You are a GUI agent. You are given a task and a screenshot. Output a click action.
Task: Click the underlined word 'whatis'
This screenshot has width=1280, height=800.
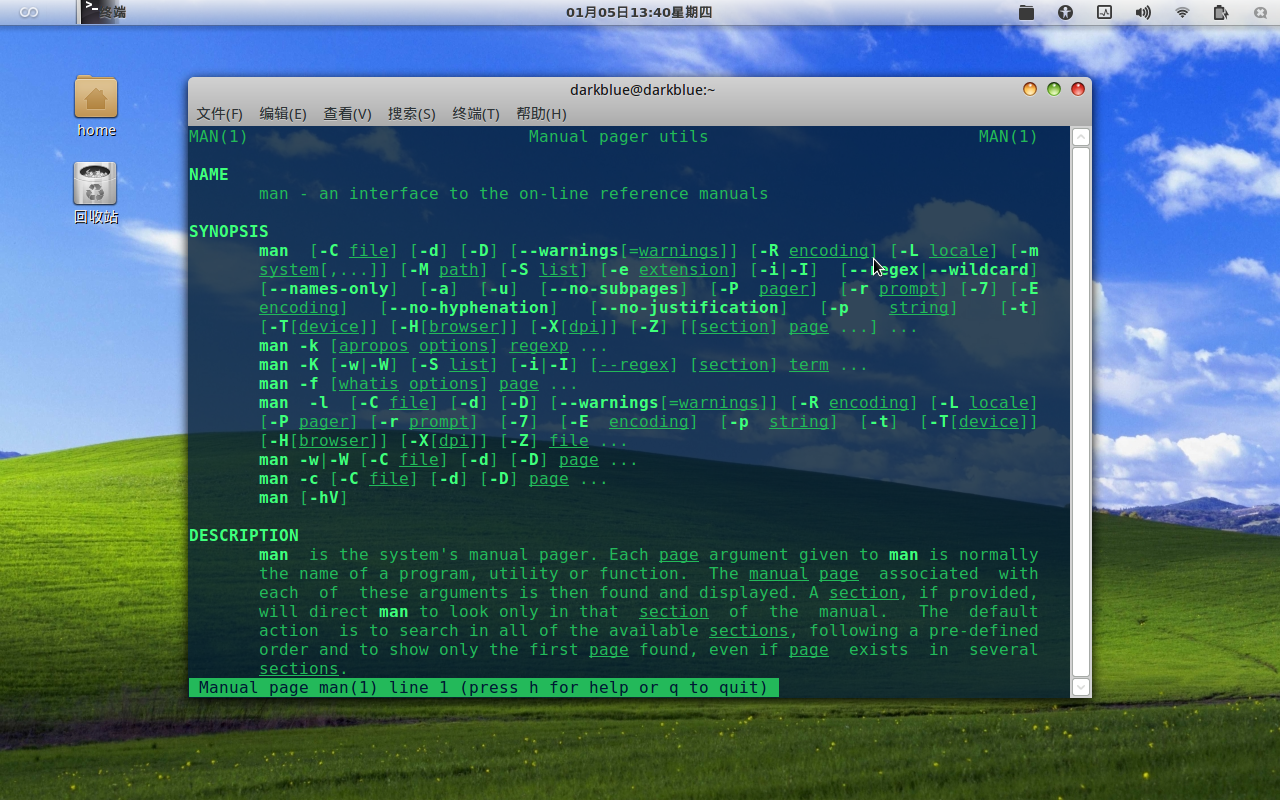[x=369, y=384]
